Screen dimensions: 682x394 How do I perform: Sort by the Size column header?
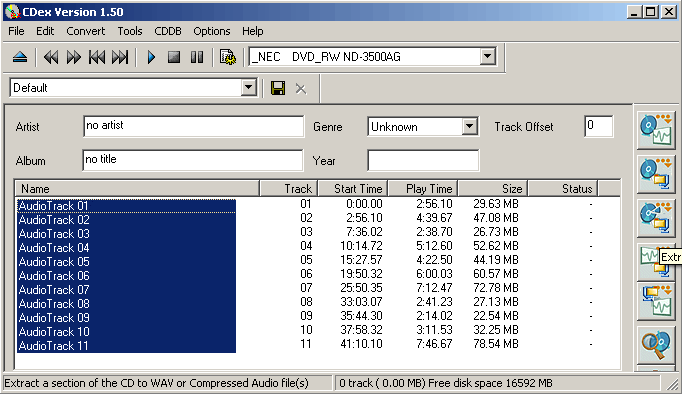pos(493,189)
